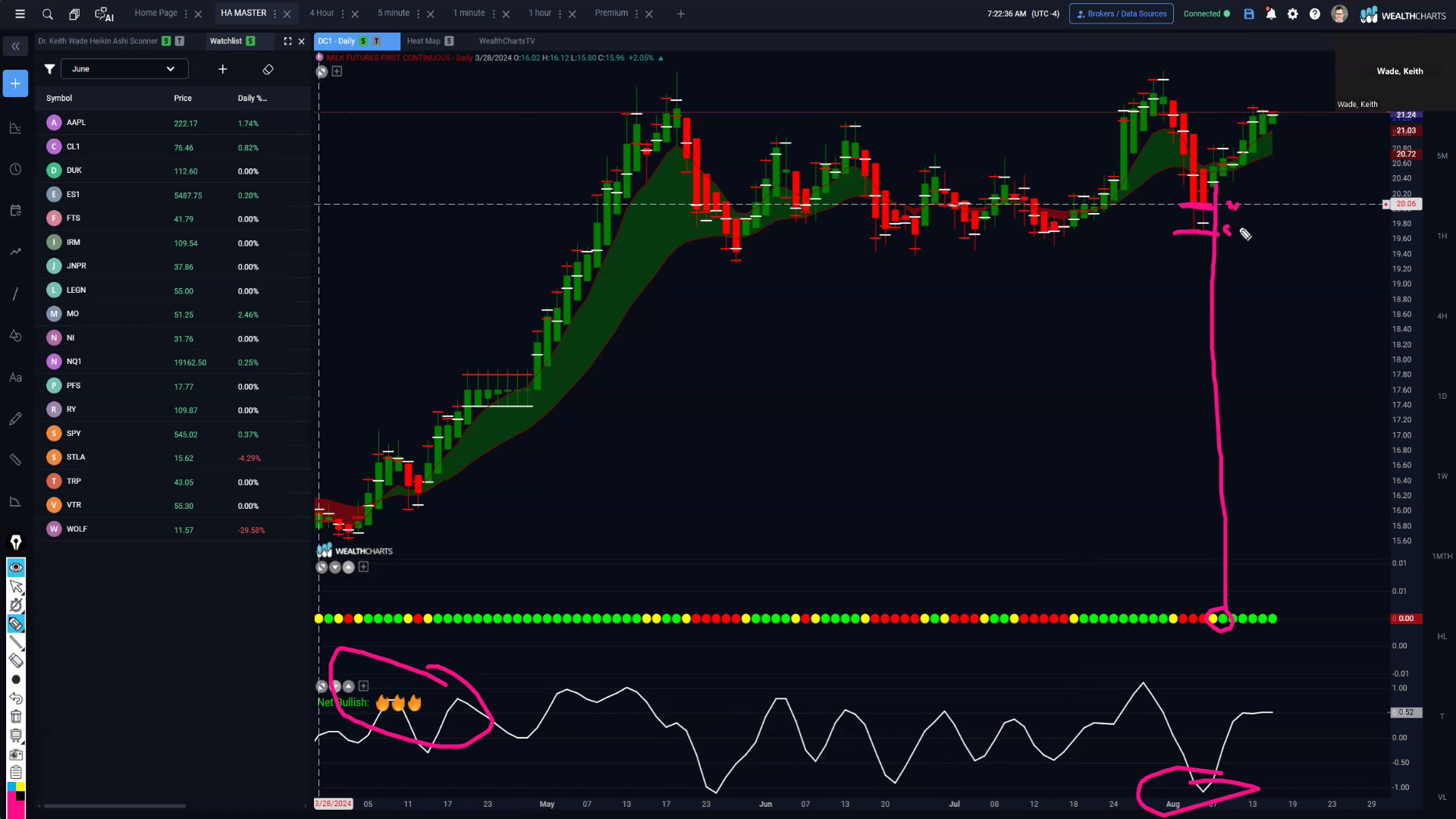Toggle the S badge on Heat Map tab

tap(449, 41)
